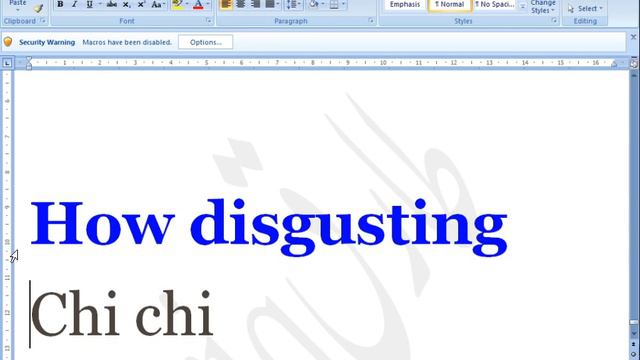Click the Options... security button

[x=206, y=42]
